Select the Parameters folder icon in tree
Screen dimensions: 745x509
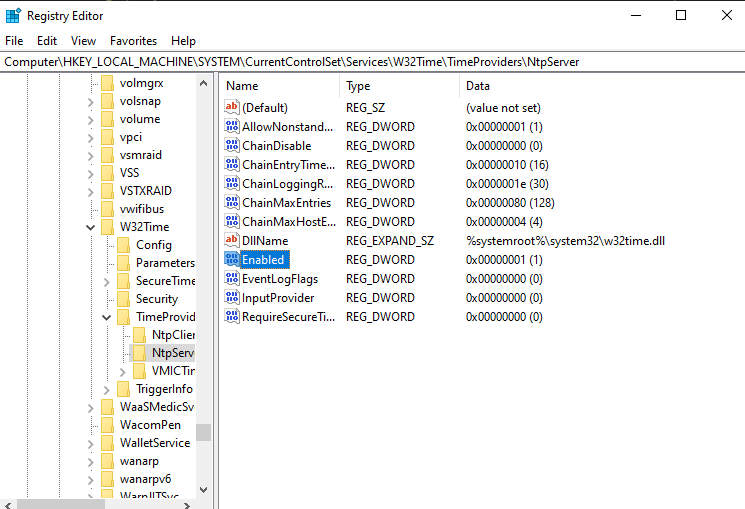pos(124,263)
